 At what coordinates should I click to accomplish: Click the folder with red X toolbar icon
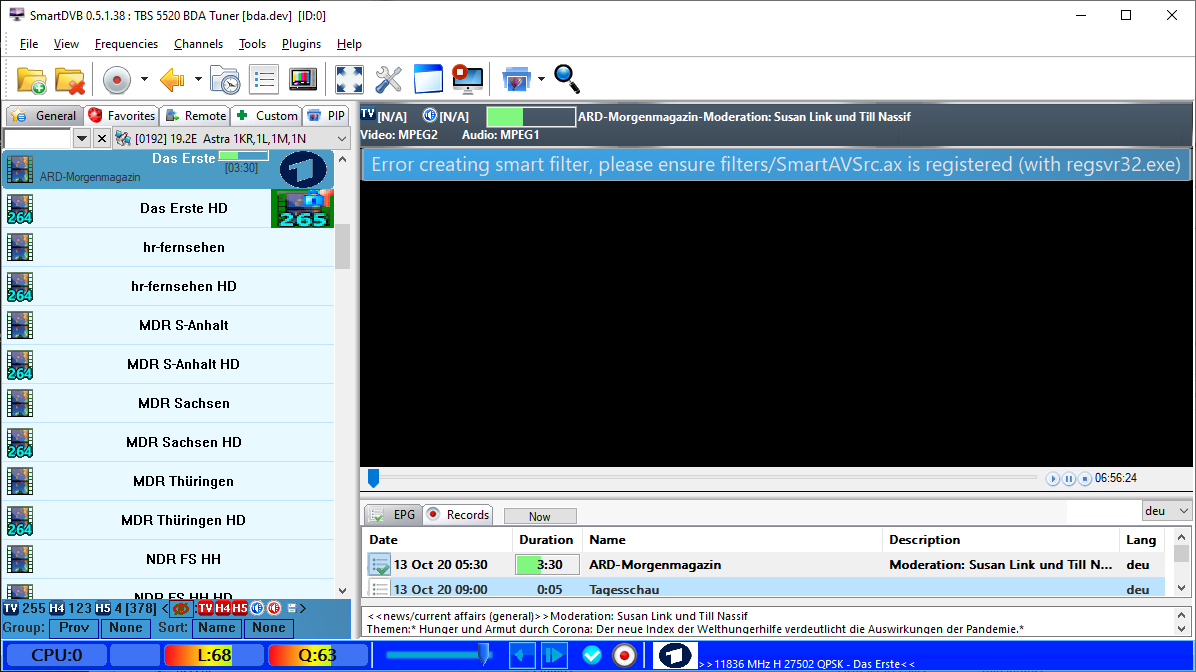pos(69,79)
